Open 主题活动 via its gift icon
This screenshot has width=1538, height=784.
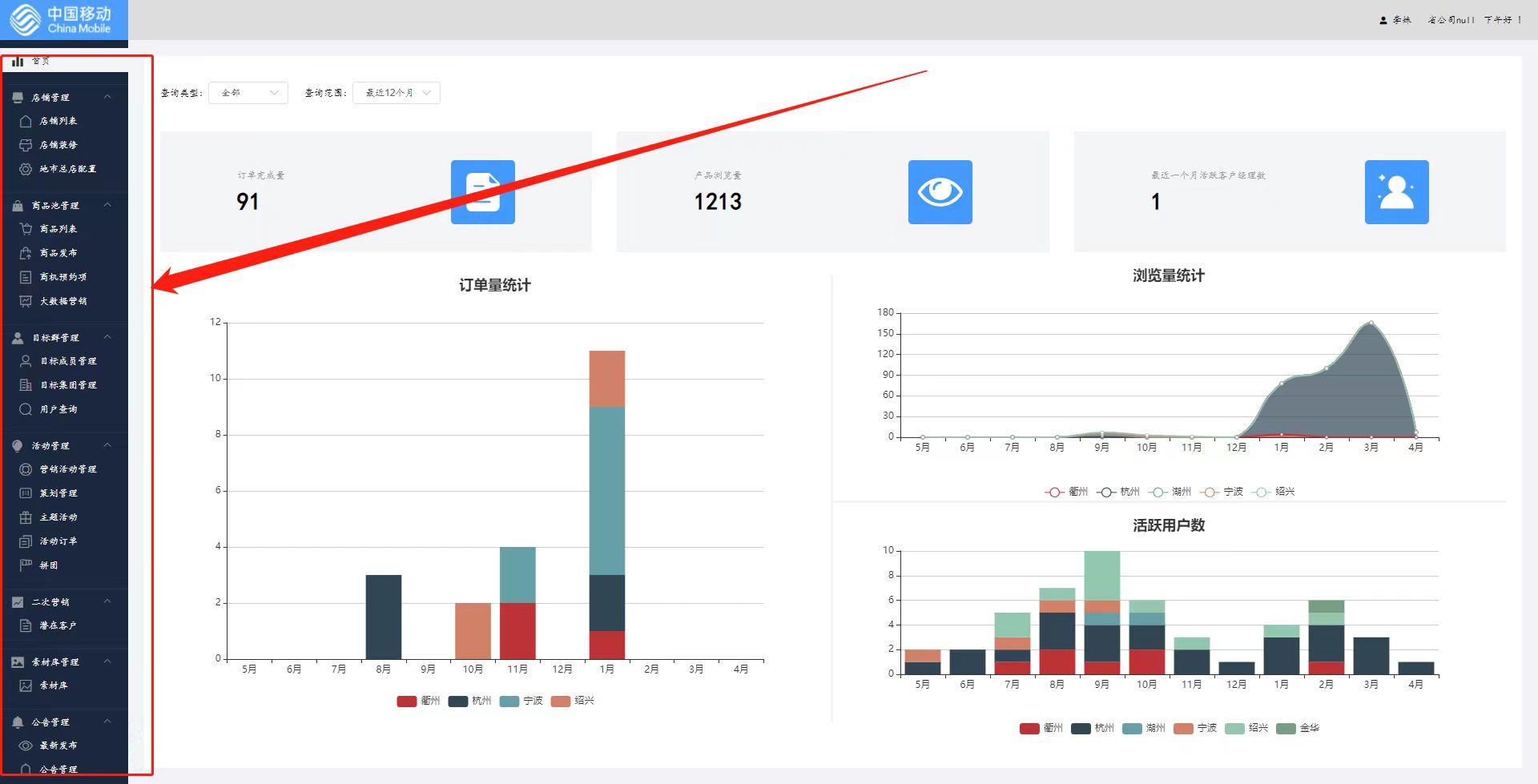26,517
